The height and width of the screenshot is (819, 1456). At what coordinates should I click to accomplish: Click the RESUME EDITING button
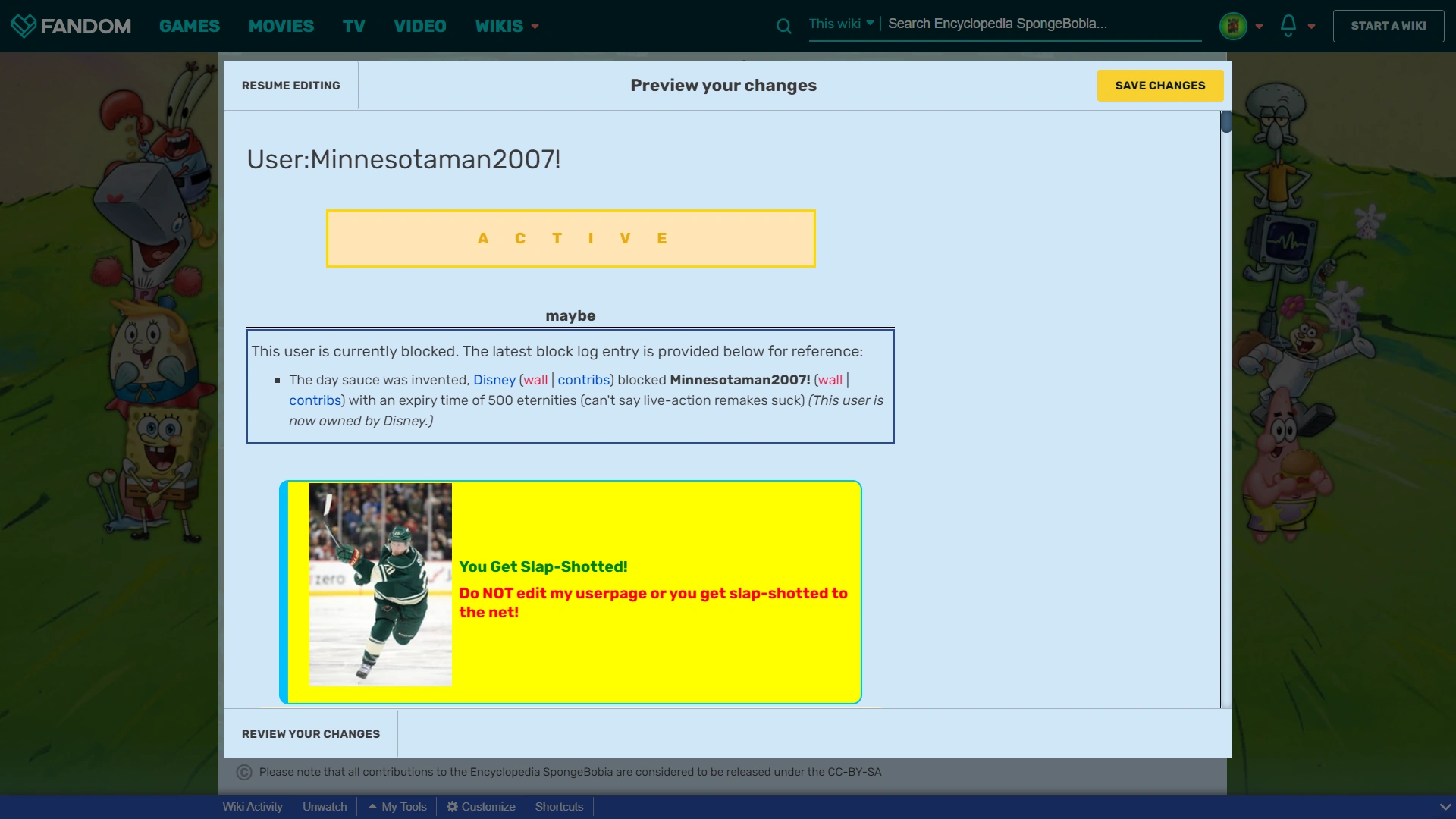[x=291, y=86]
